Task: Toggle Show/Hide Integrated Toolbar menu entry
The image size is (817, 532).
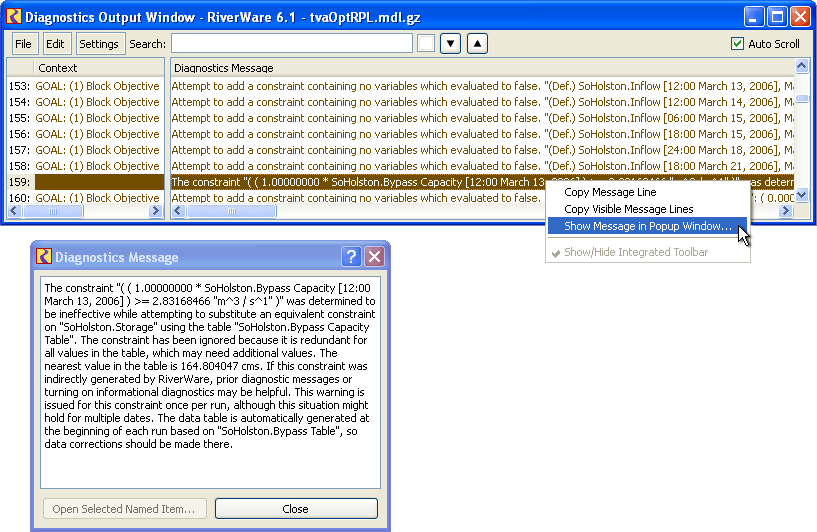Action: (x=647, y=252)
